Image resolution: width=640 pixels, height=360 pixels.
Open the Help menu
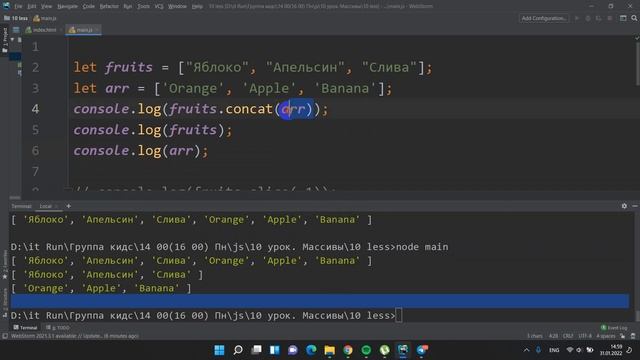[x=197, y=6]
